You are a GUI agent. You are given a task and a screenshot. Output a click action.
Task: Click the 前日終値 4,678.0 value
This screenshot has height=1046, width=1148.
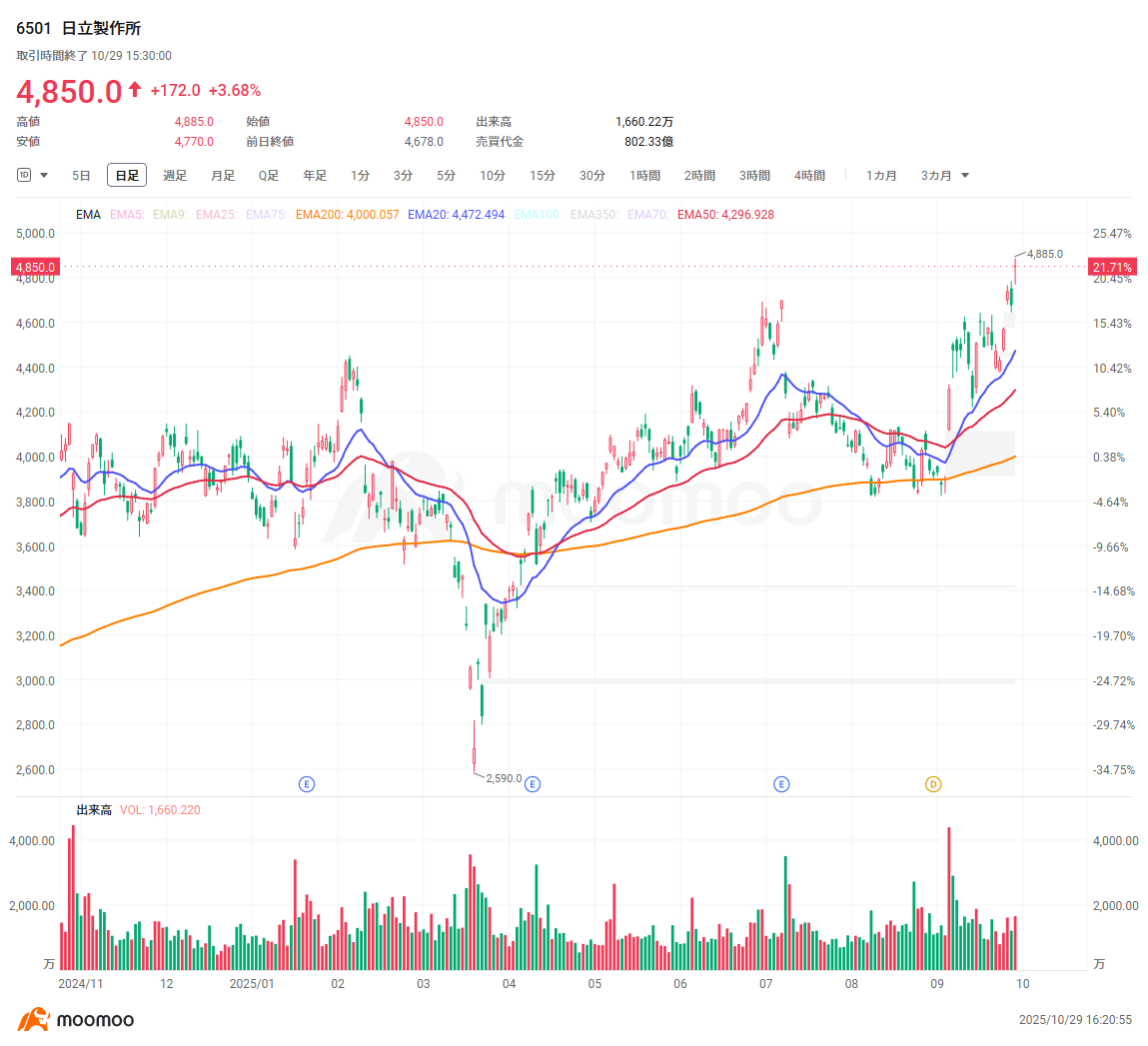424,142
